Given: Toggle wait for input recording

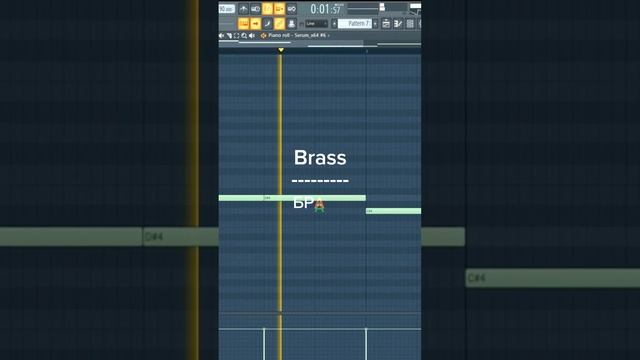Looking at the screenshot, I should [256, 9].
